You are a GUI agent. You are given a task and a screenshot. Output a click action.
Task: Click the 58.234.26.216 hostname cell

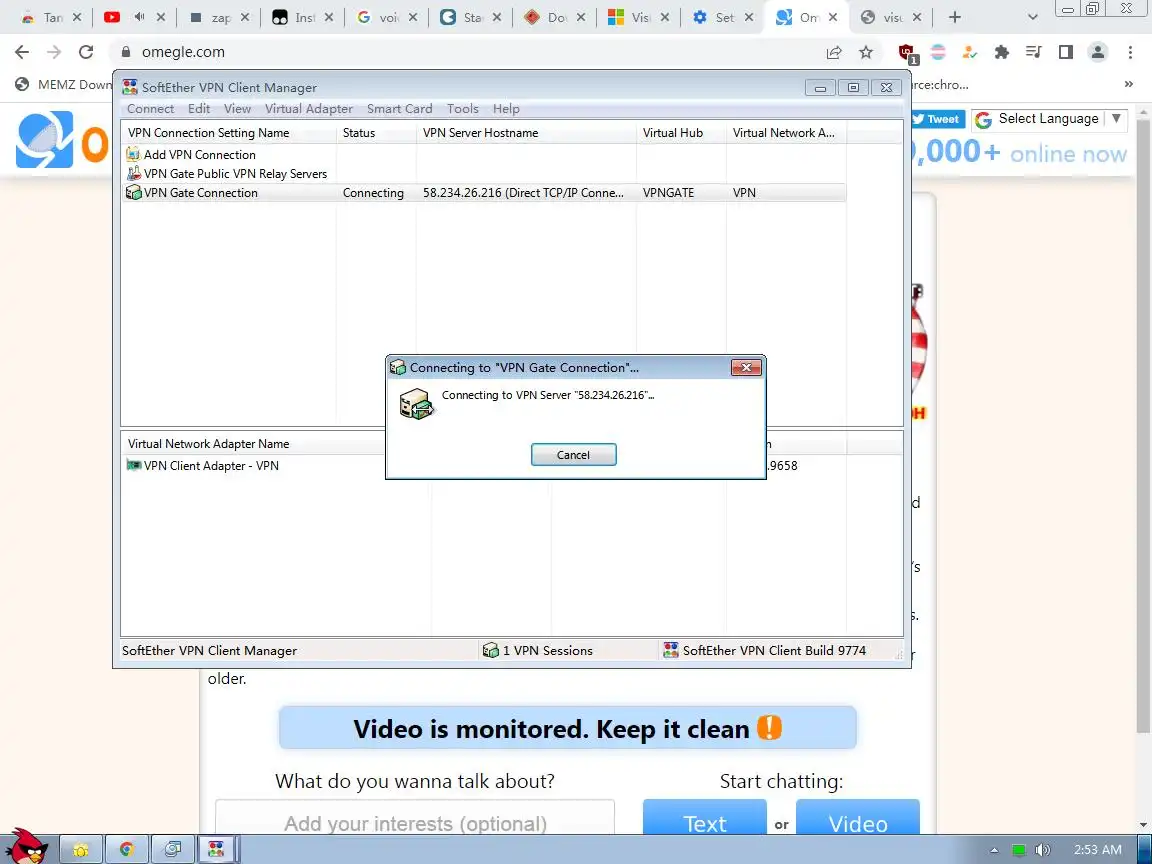coord(523,192)
